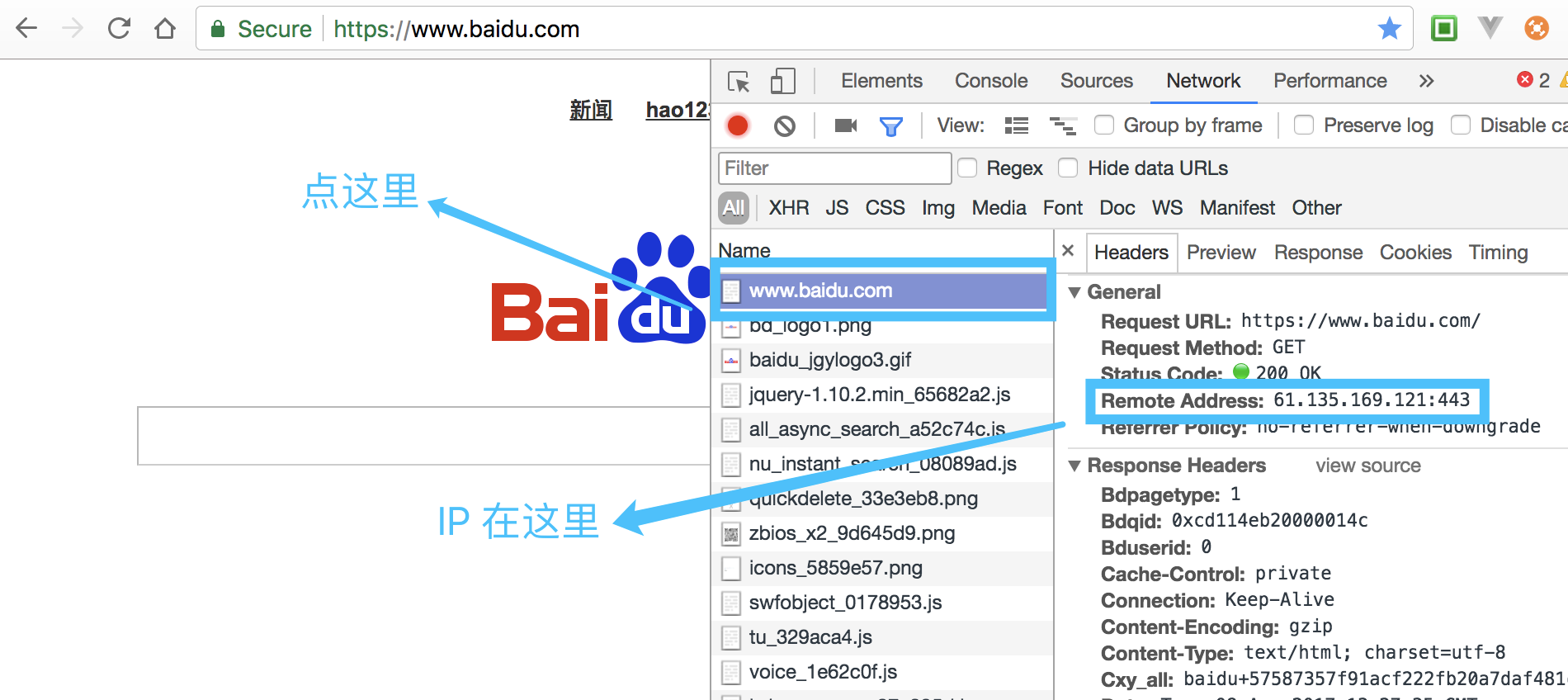Filter requests by Other type
The height and width of the screenshot is (700, 1568).
pyautogui.click(x=1317, y=207)
